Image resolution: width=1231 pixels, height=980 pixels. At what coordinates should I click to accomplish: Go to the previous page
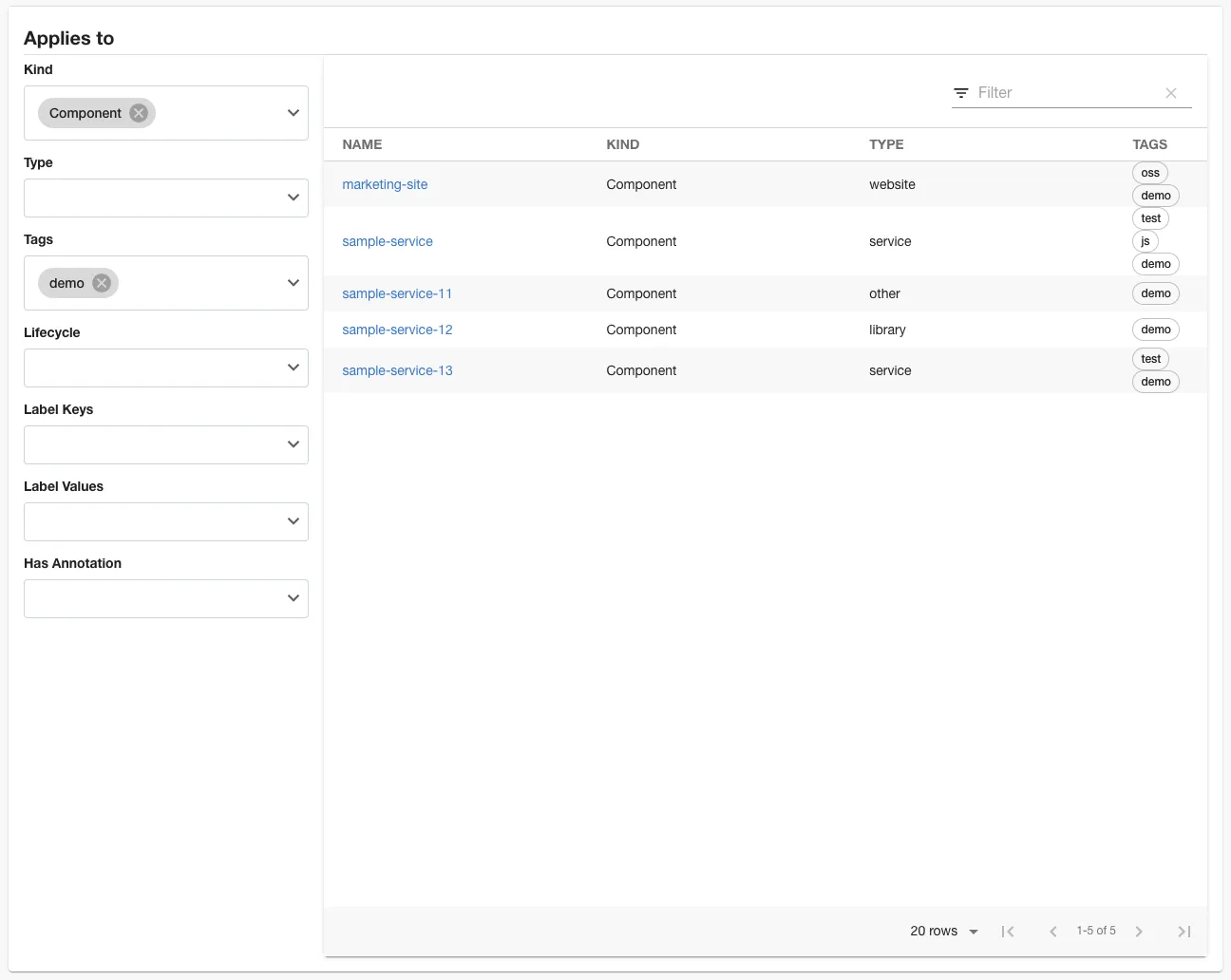coord(1052,932)
